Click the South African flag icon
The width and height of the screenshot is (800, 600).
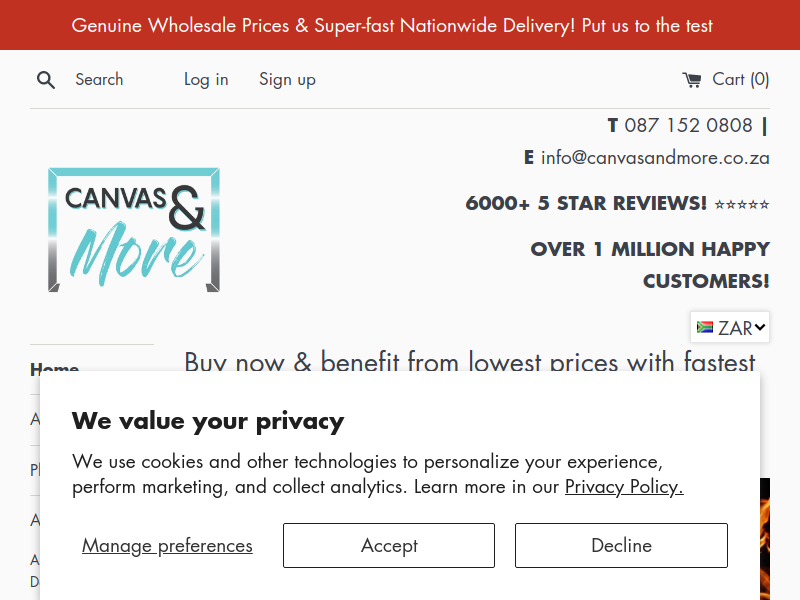click(x=705, y=327)
